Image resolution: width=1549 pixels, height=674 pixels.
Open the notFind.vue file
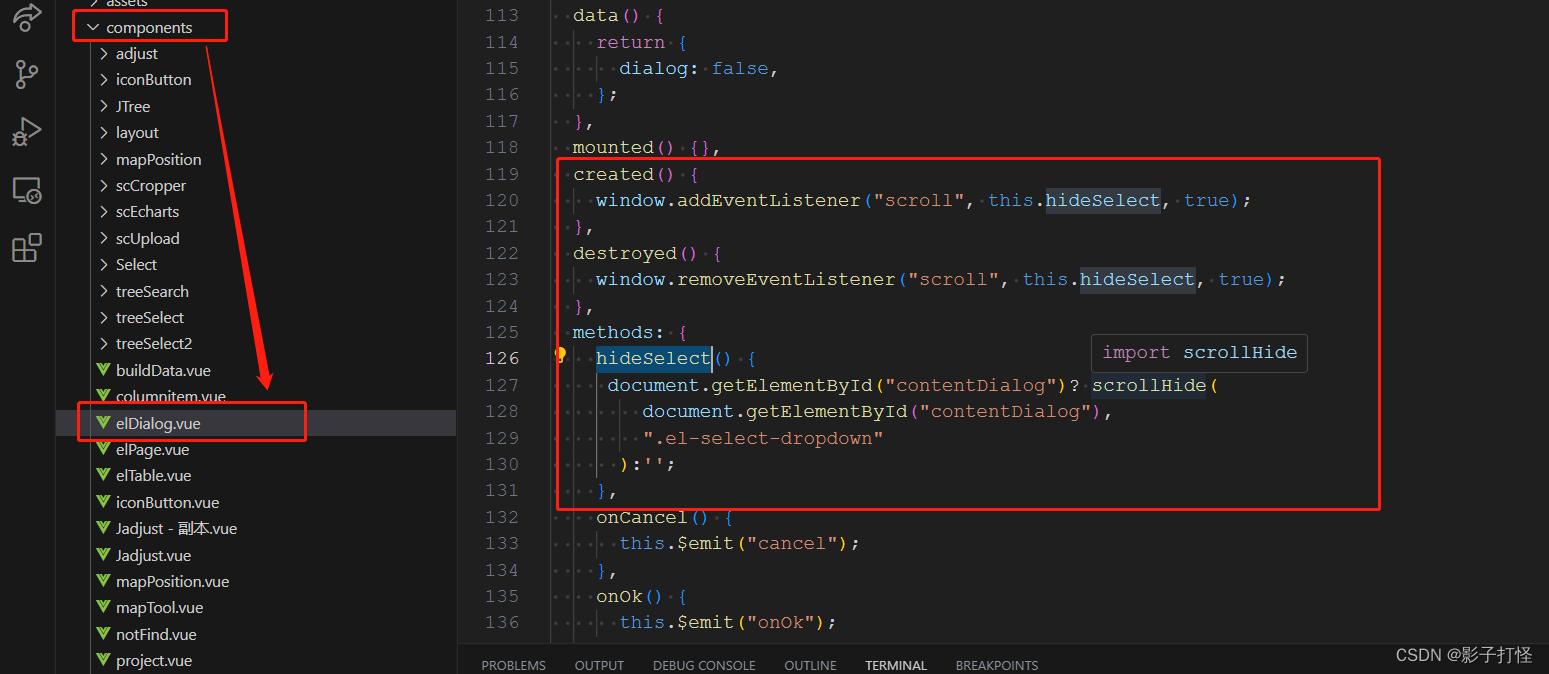(157, 634)
